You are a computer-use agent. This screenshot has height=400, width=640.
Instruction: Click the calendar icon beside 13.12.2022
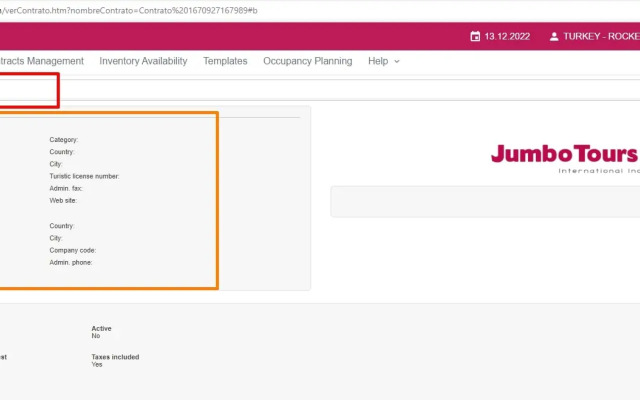(475, 37)
